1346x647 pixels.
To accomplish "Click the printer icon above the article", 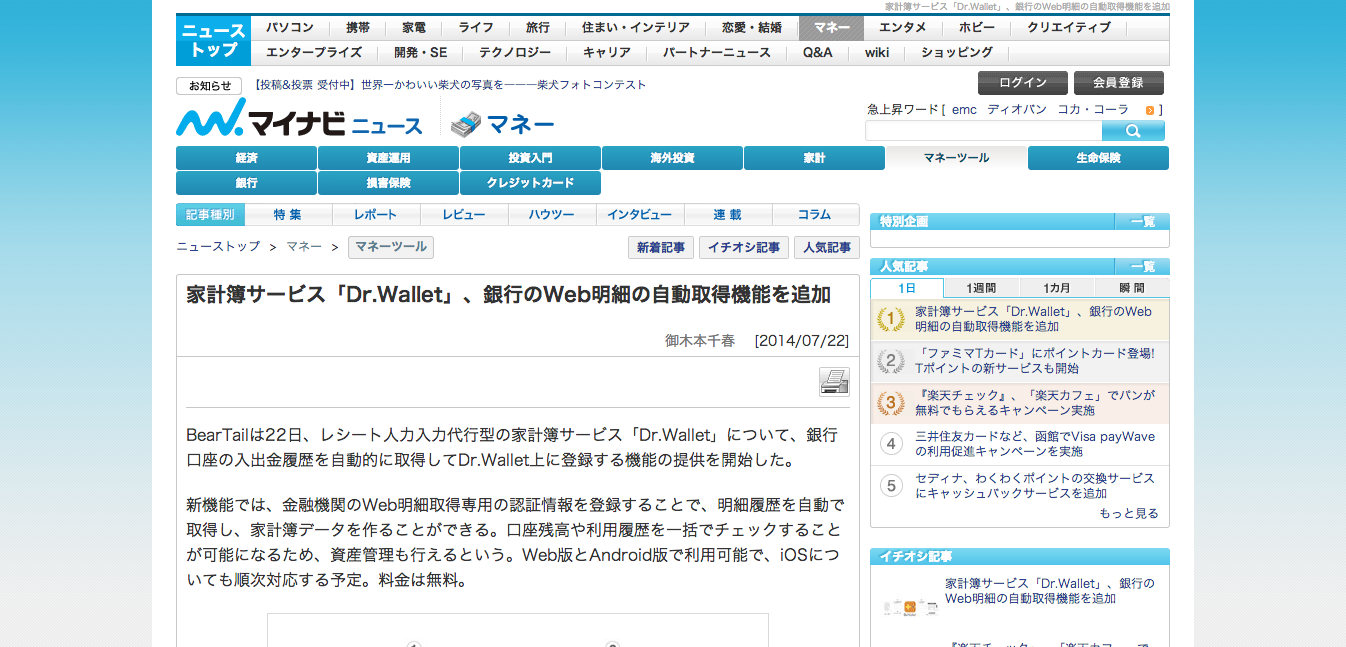I will (834, 382).
